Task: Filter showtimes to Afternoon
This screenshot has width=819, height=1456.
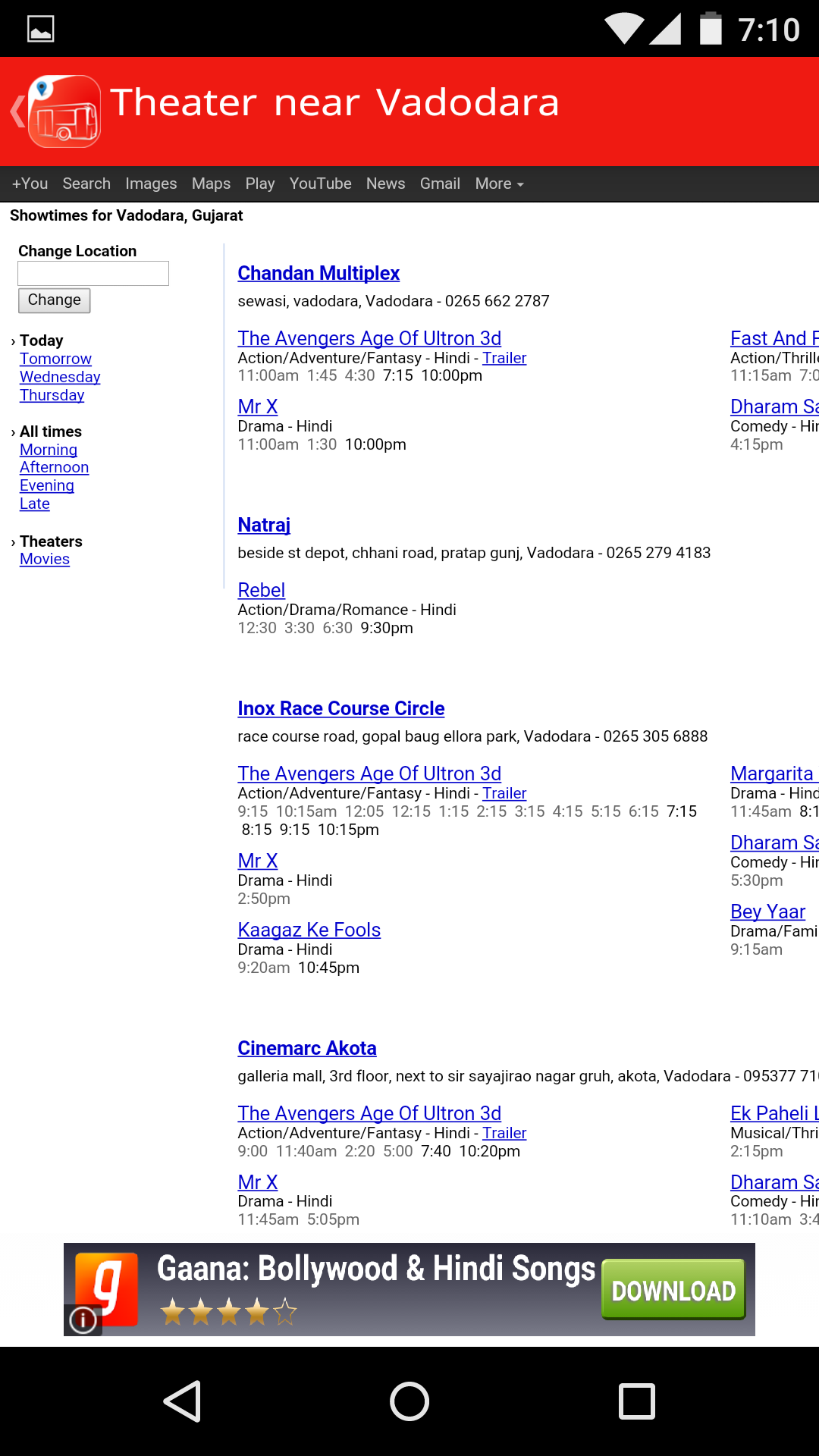Action: tap(54, 467)
